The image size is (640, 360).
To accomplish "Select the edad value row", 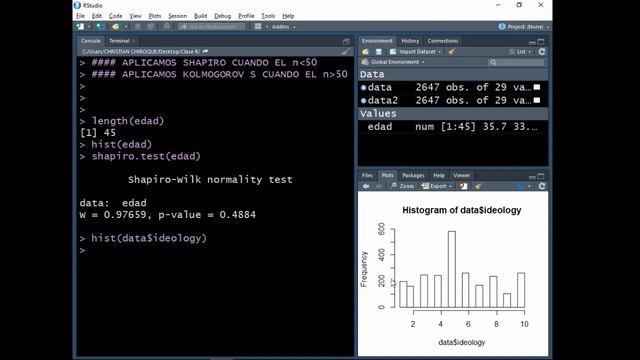I will coord(453,127).
